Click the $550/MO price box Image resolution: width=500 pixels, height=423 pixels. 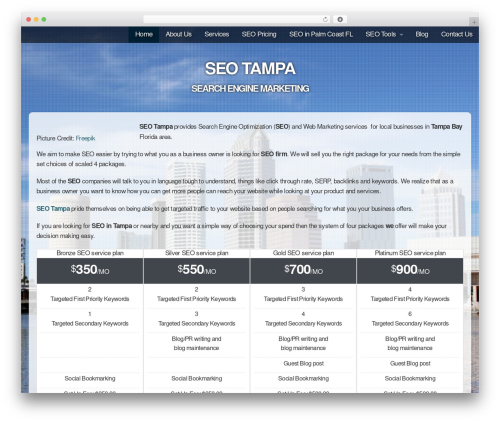[197, 270]
